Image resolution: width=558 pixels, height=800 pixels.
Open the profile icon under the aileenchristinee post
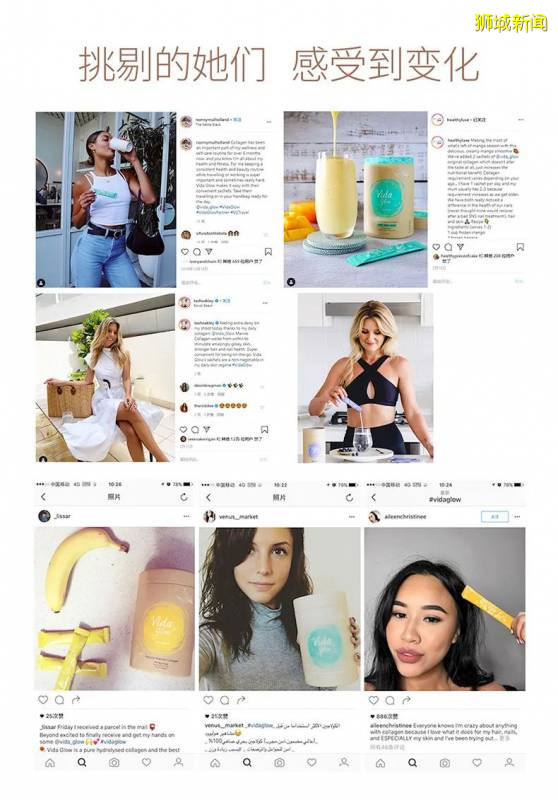point(509,763)
